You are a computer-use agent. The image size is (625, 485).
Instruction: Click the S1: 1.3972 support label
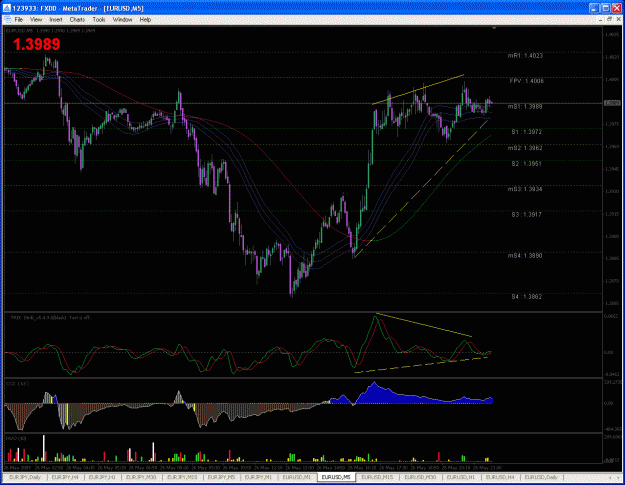click(x=527, y=132)
